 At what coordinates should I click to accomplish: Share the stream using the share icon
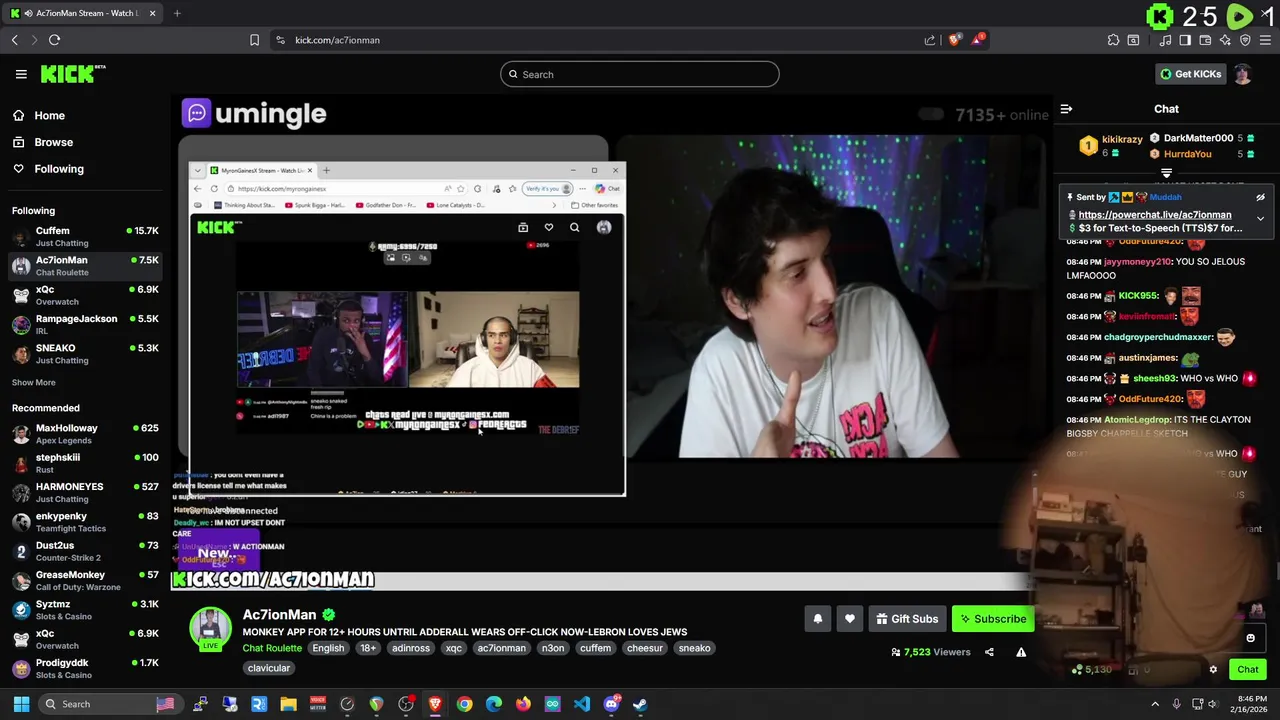pyautogui.click(x=989, y=652)
